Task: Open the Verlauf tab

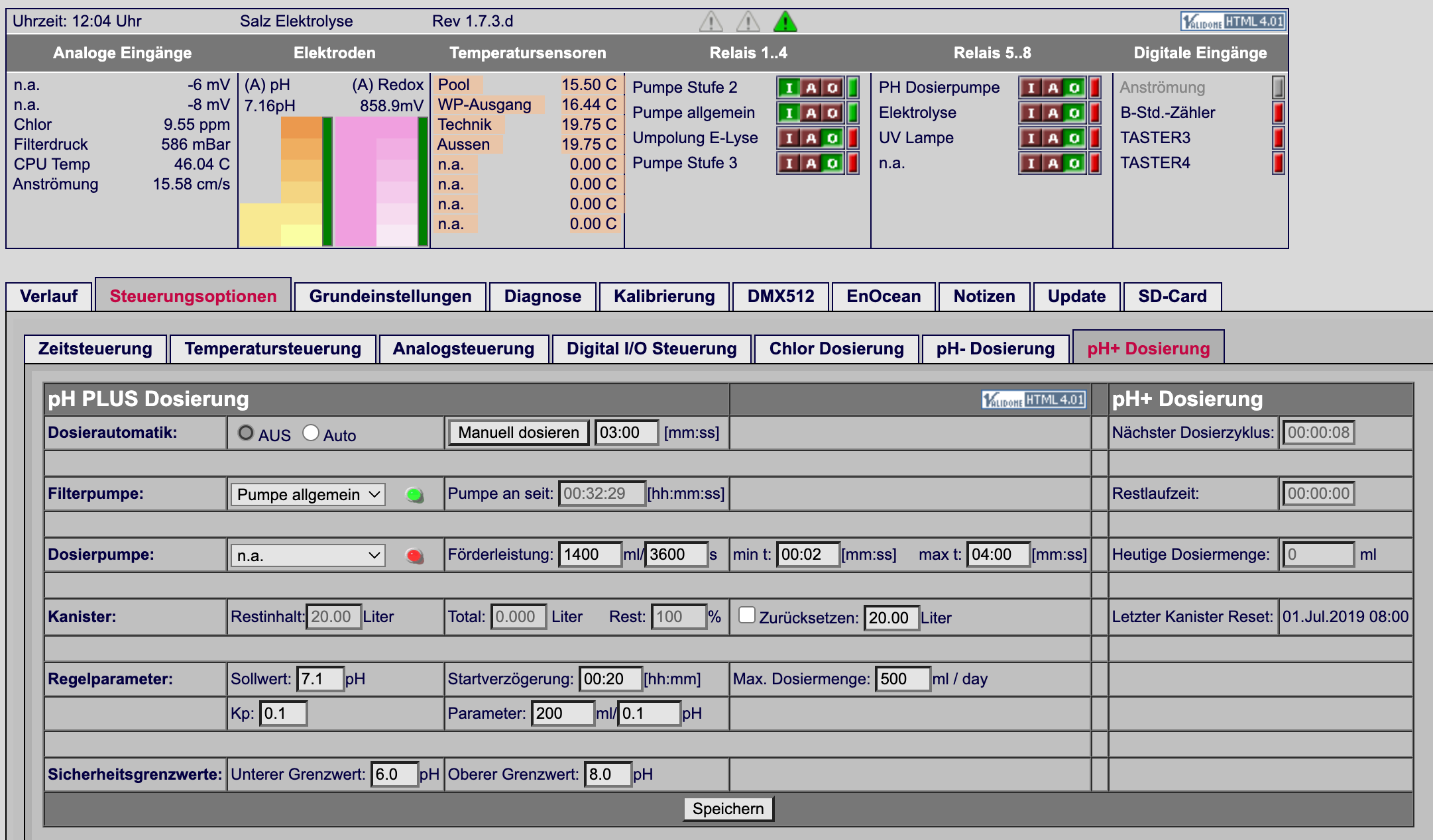Action: 49,296
